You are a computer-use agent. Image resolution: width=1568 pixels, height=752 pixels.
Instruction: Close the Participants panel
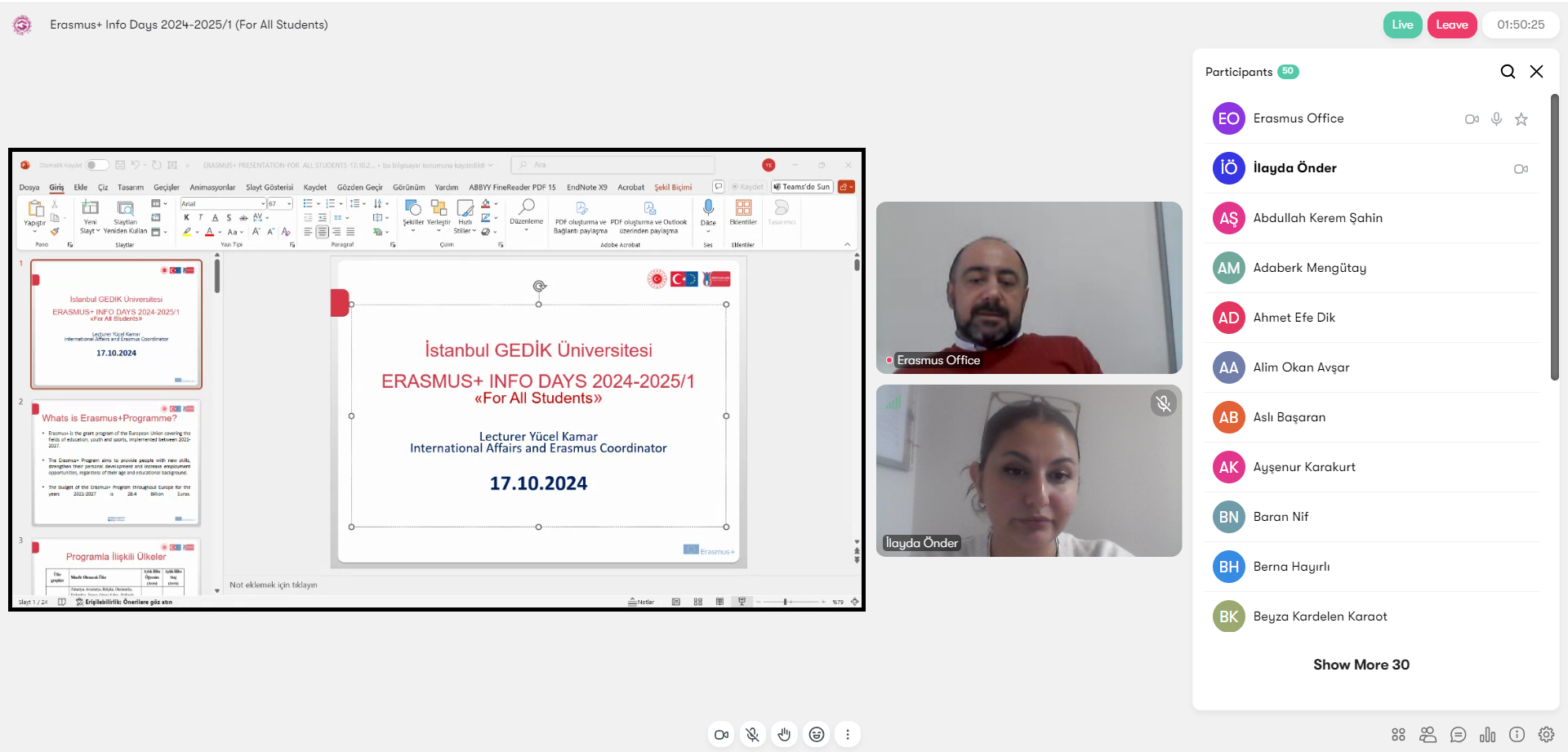(1536, 72)
